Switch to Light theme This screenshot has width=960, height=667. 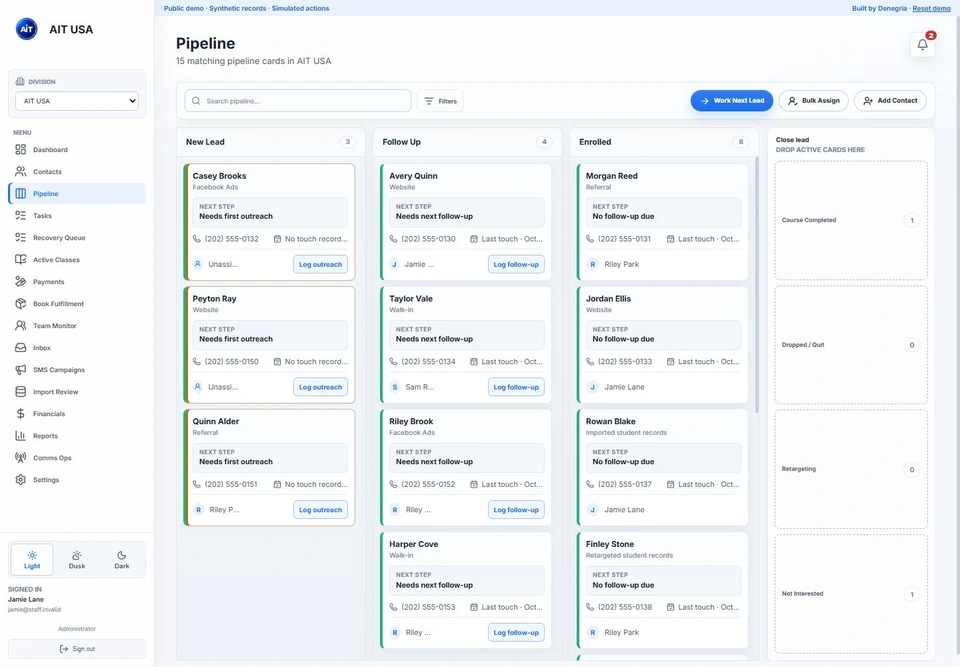[x=32, y=560]
